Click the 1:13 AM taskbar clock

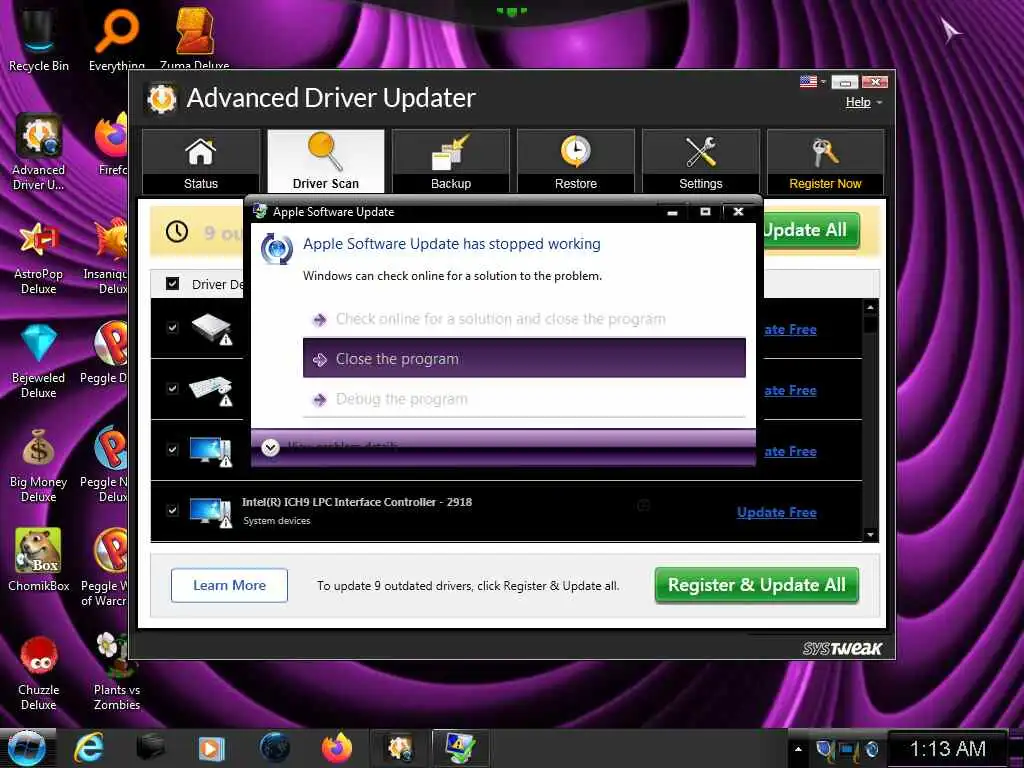948,749
